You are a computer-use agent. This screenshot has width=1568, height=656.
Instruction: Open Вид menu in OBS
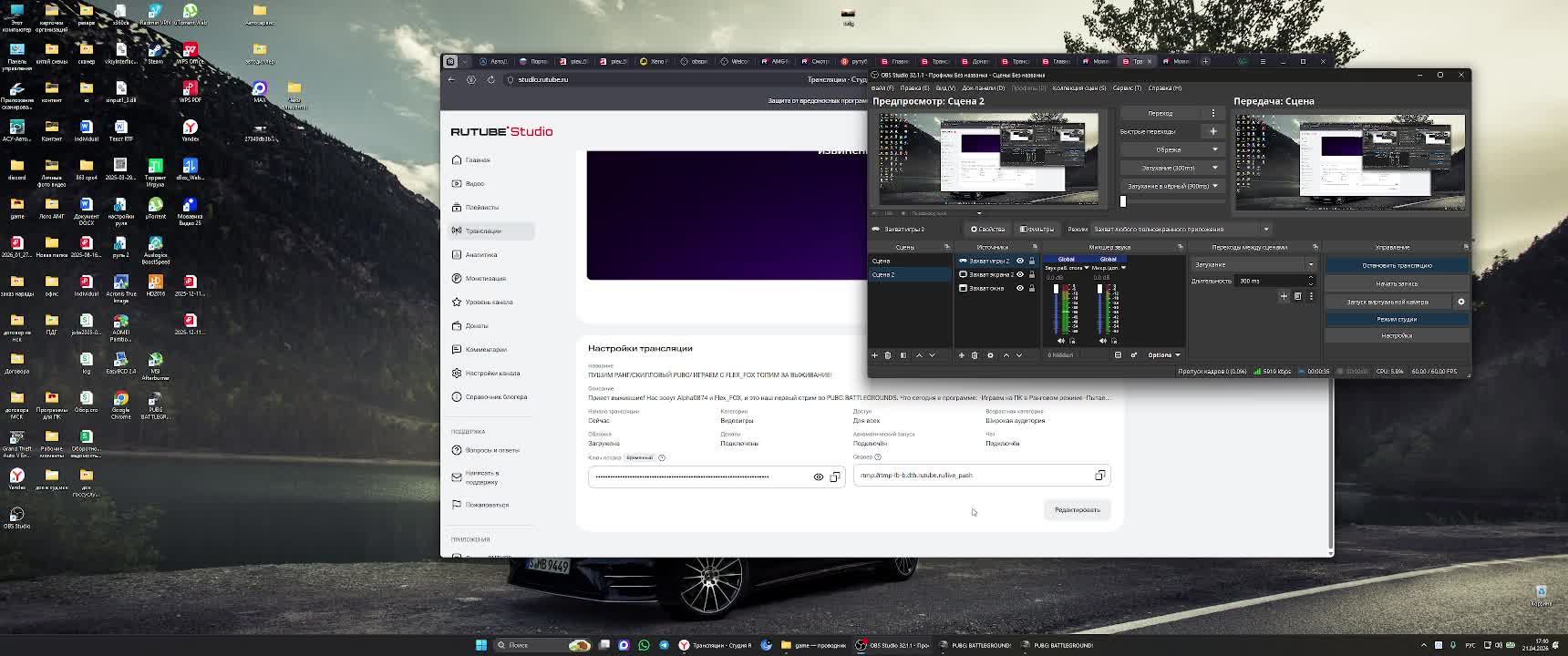(x=945, y=88)
